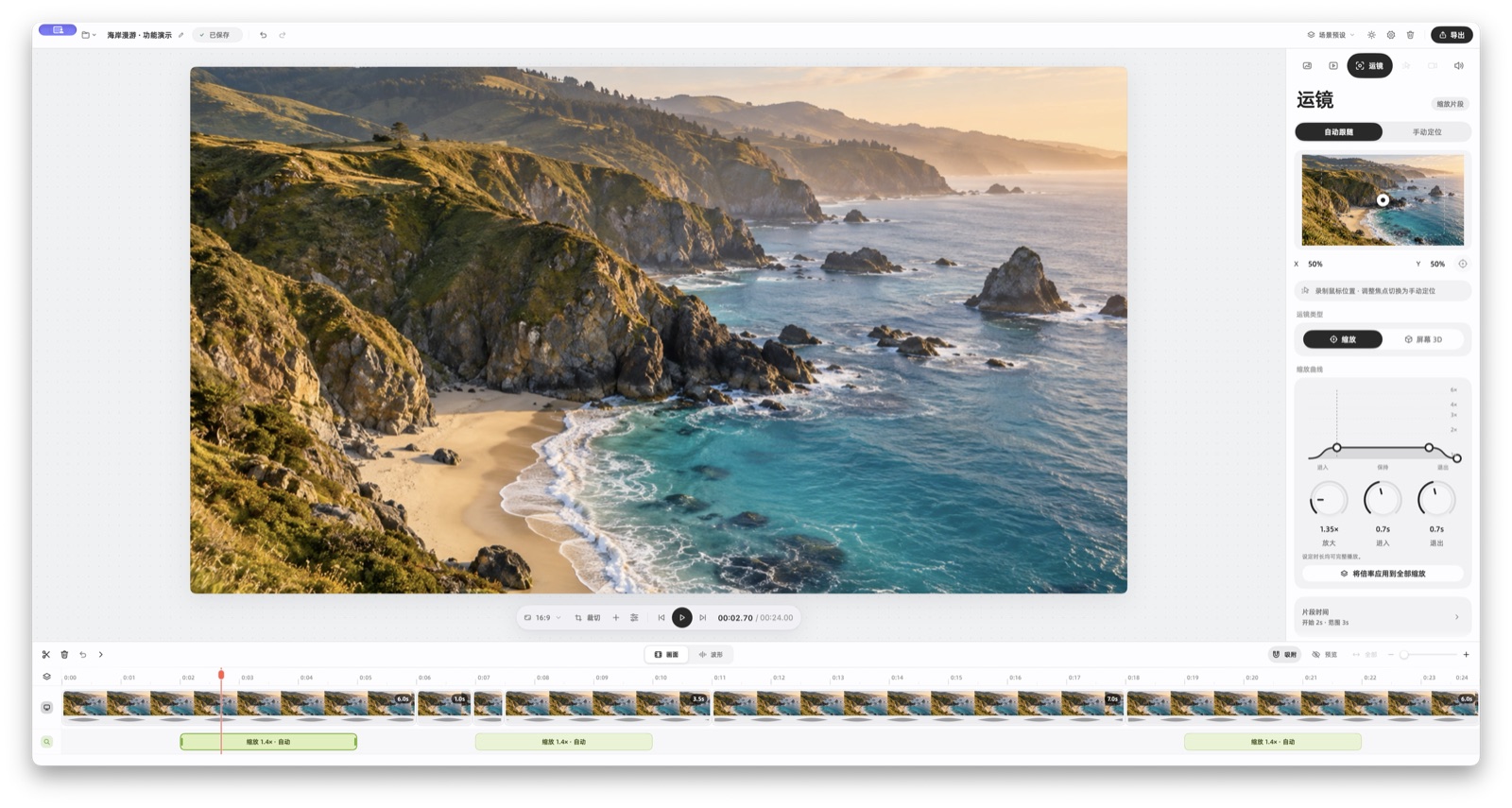The height and width of the screenshot is (808, 1512).
Task: Click the focus point preview thumbnail
Action: click(x=1383, y=200)
